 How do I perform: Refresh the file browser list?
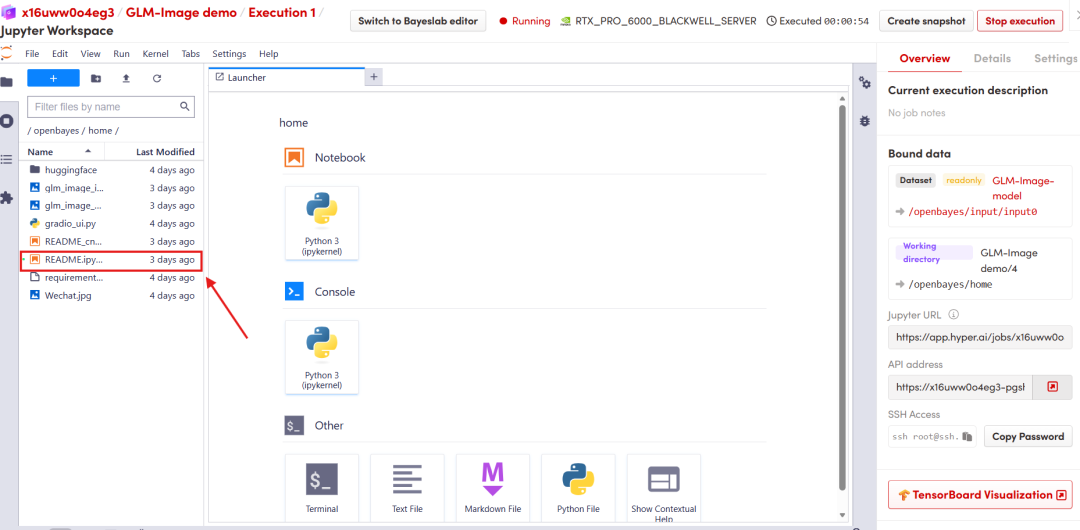[157, 78]
